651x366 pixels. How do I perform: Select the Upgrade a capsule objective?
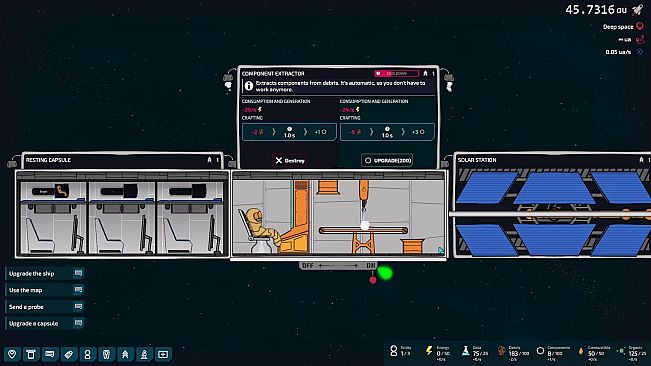(x=45, y=323)
